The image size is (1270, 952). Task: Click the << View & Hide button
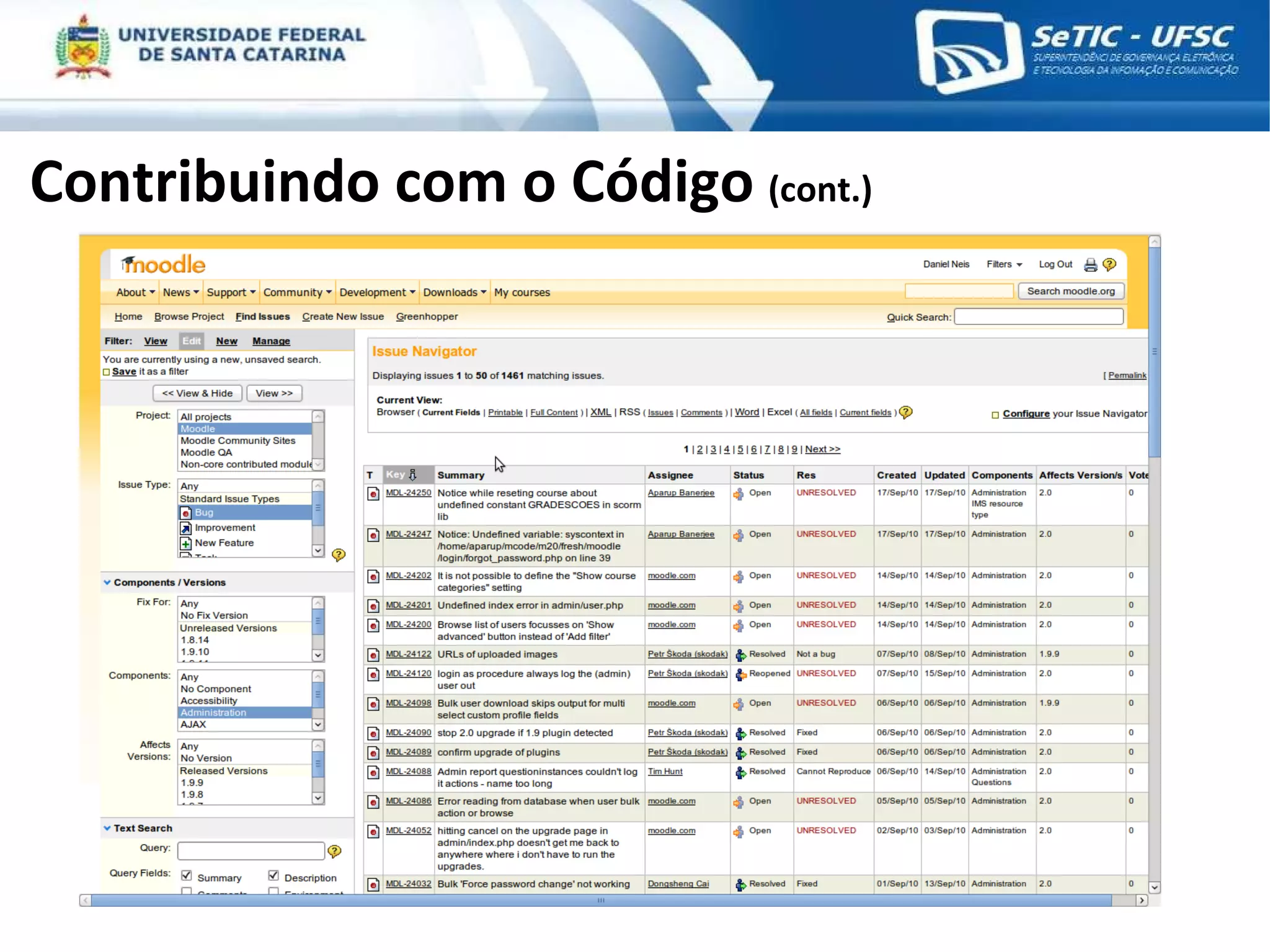point(197,393)
